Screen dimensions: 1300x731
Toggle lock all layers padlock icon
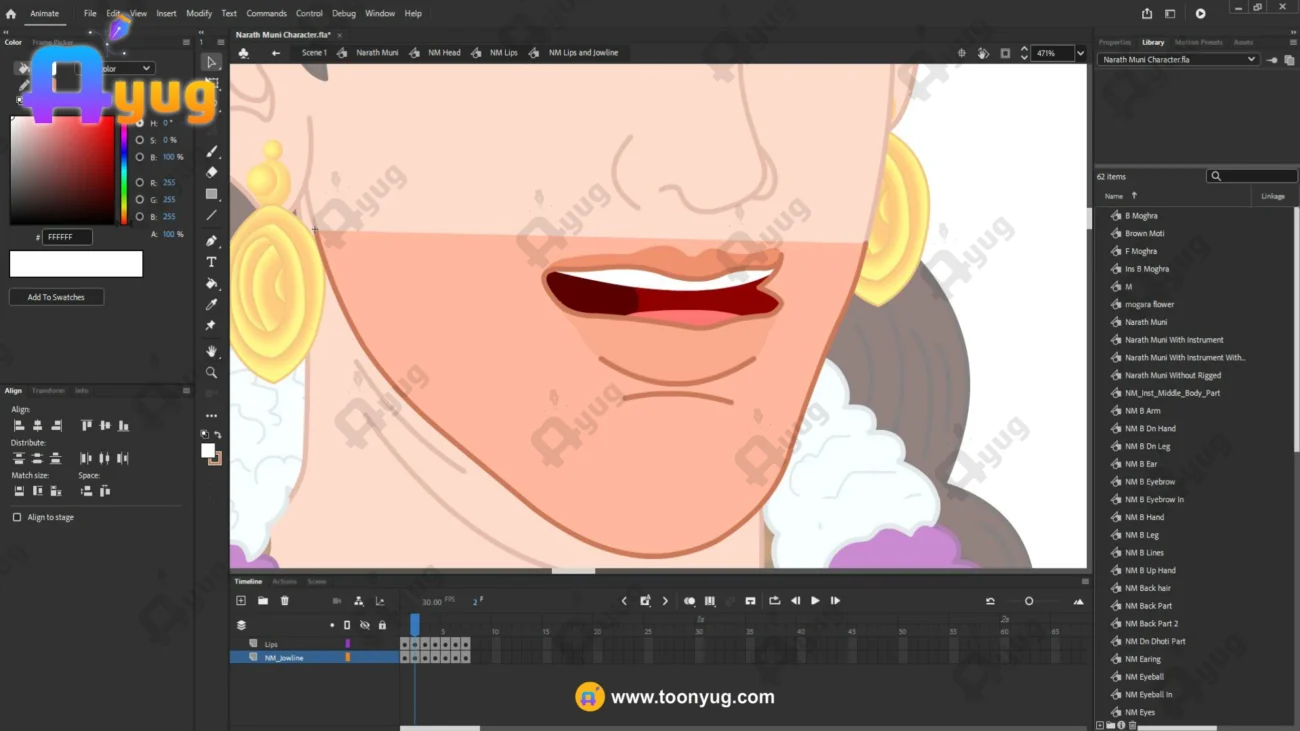tap(382, 625)
